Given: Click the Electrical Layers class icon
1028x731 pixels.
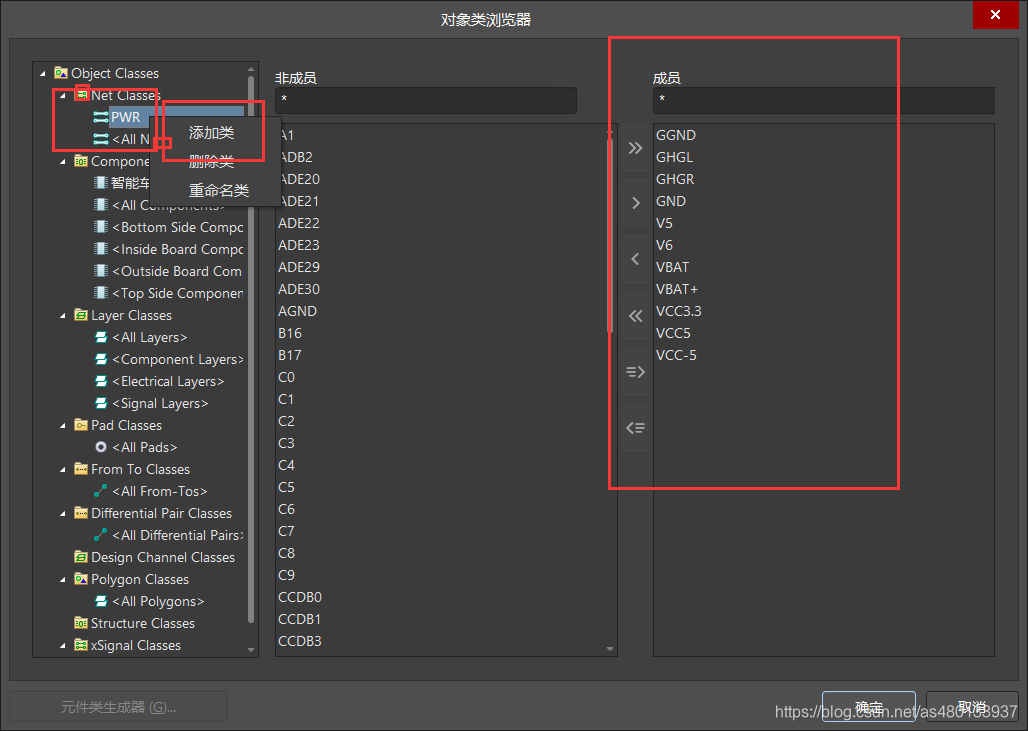Looking at the screenshot, I should click(x=100, y=381).
